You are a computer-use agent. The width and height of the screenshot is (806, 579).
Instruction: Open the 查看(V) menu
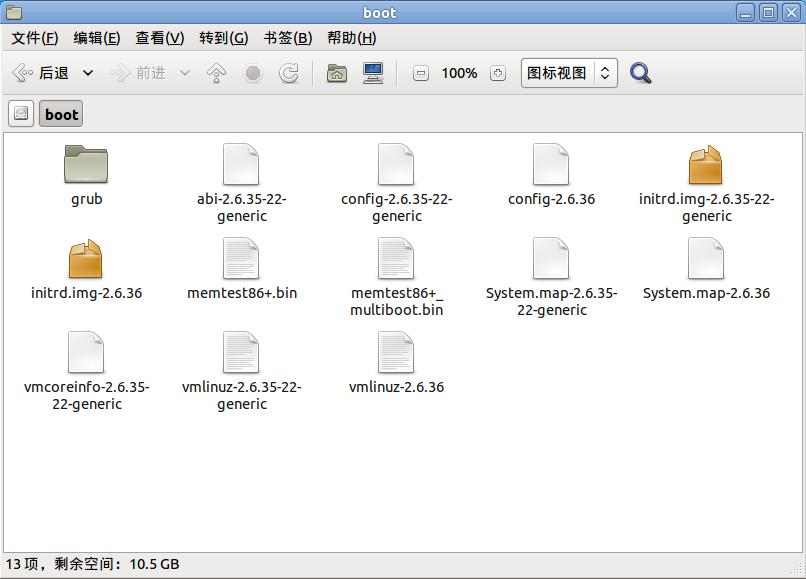click(159, 38)
